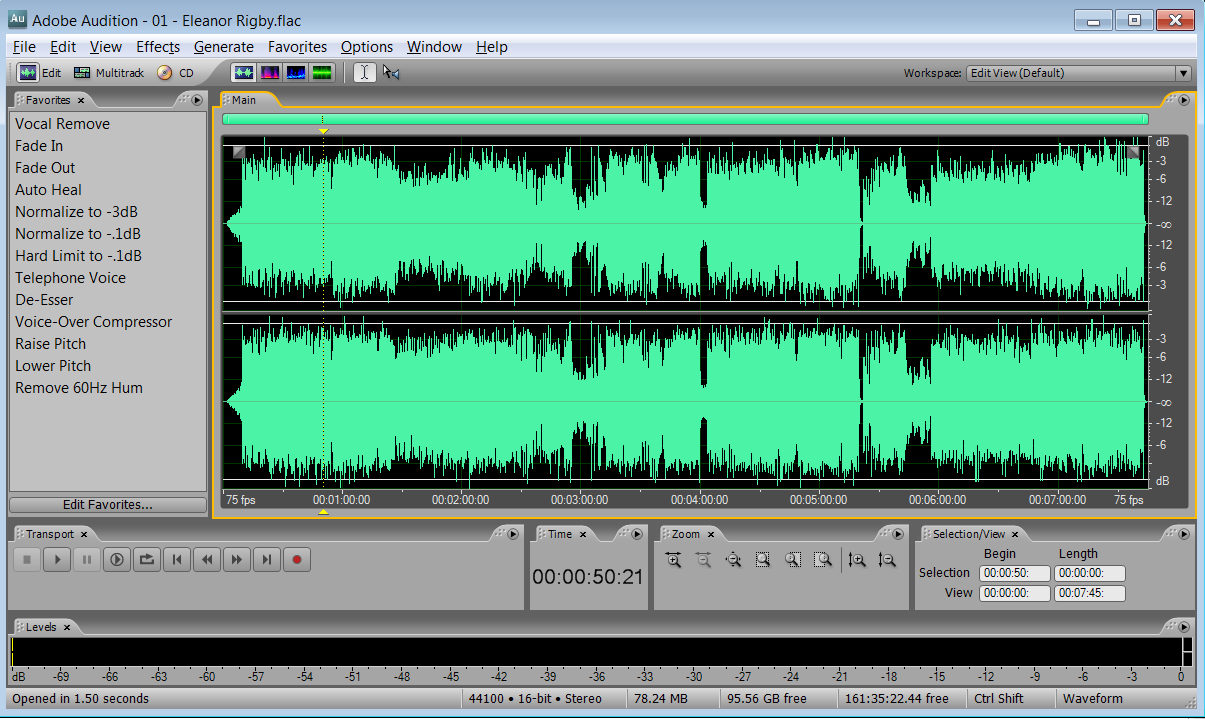Click the Edit Favorites... button
Screen dimensions: 1205x719
coord(108,505)
